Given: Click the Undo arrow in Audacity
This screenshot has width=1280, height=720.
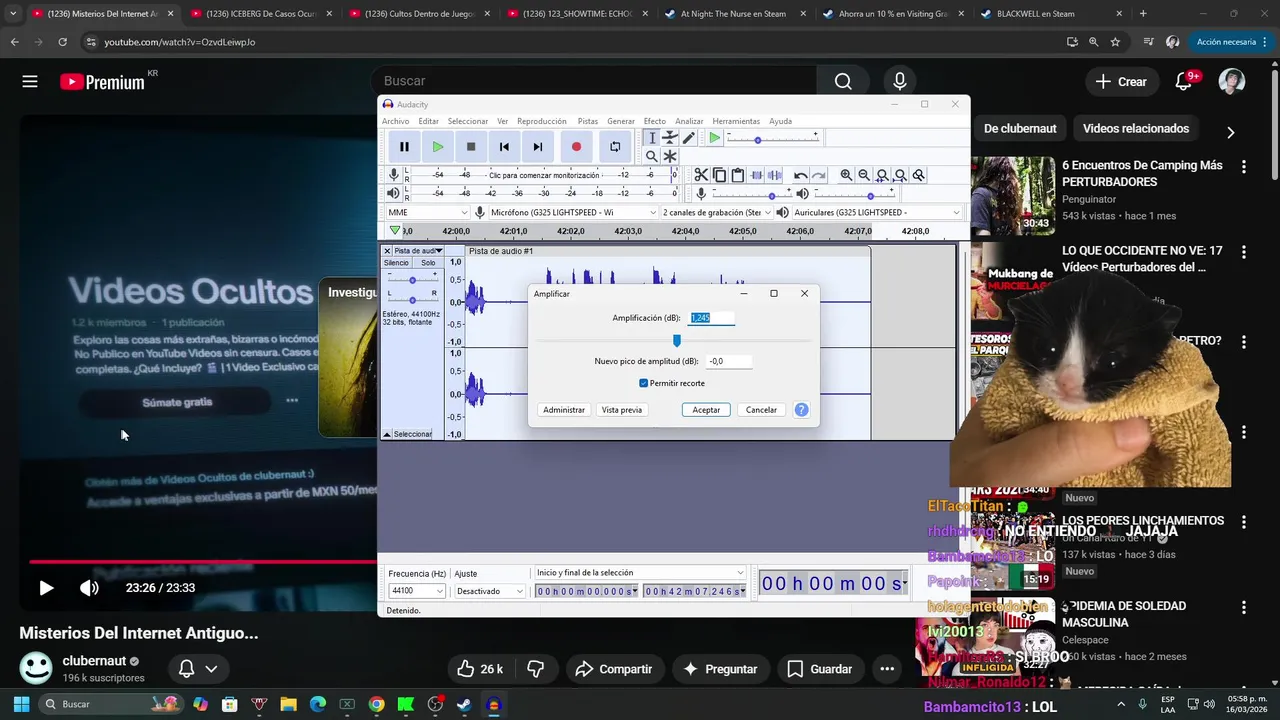Looking at the screenshot, I should click(800, 175).
